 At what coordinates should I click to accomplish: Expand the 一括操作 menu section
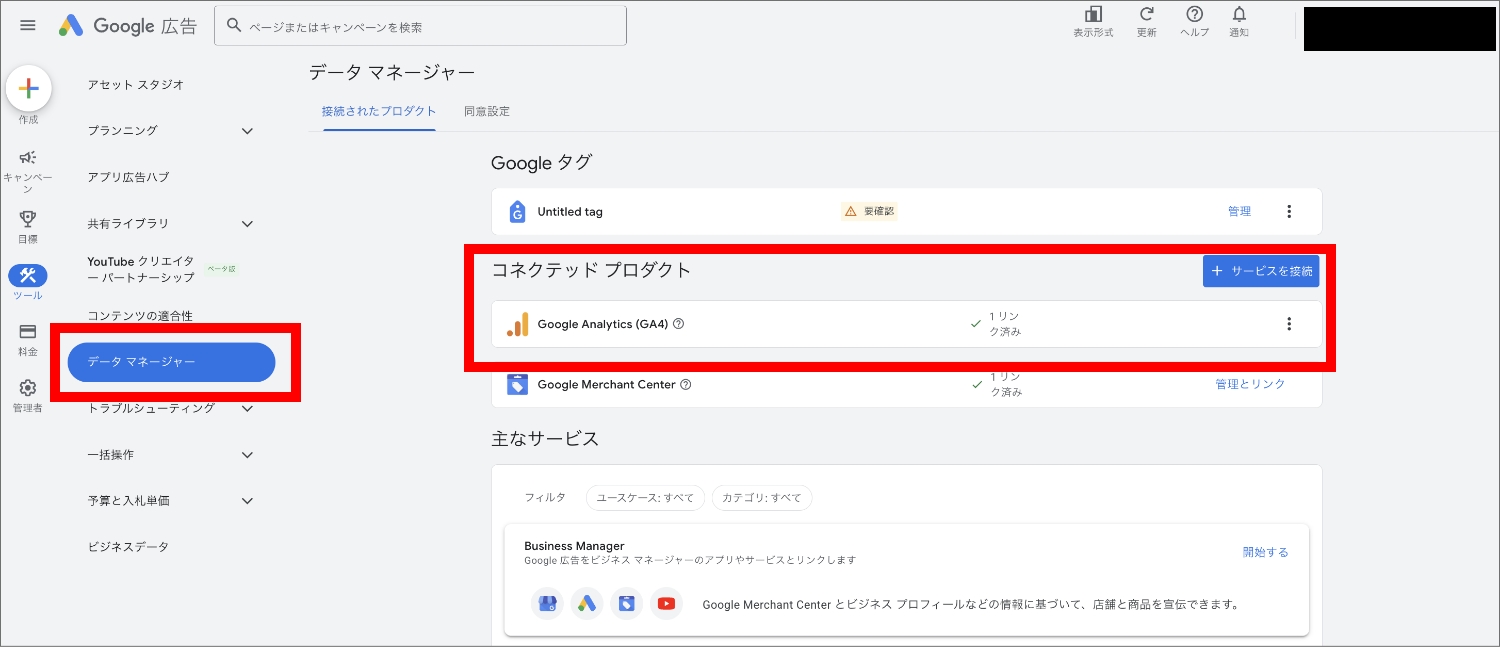click(x=247, y=455)
